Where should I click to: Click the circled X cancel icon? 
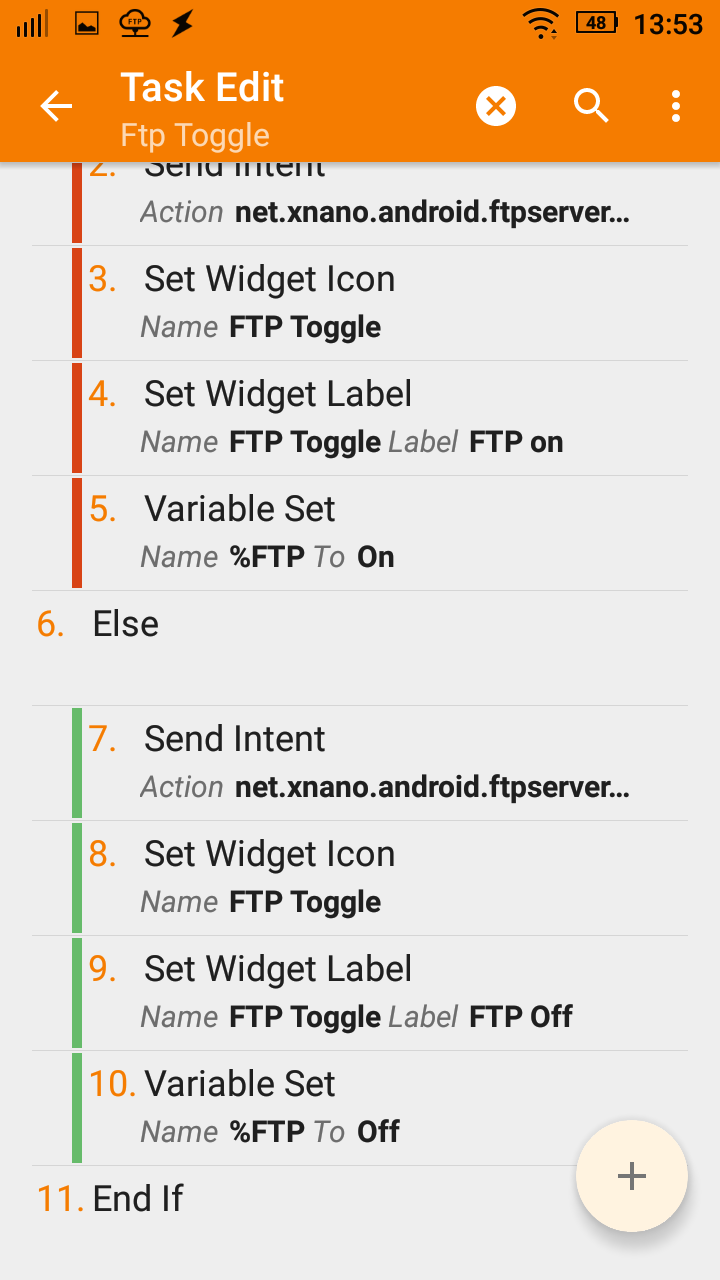[x=496, y=106]
